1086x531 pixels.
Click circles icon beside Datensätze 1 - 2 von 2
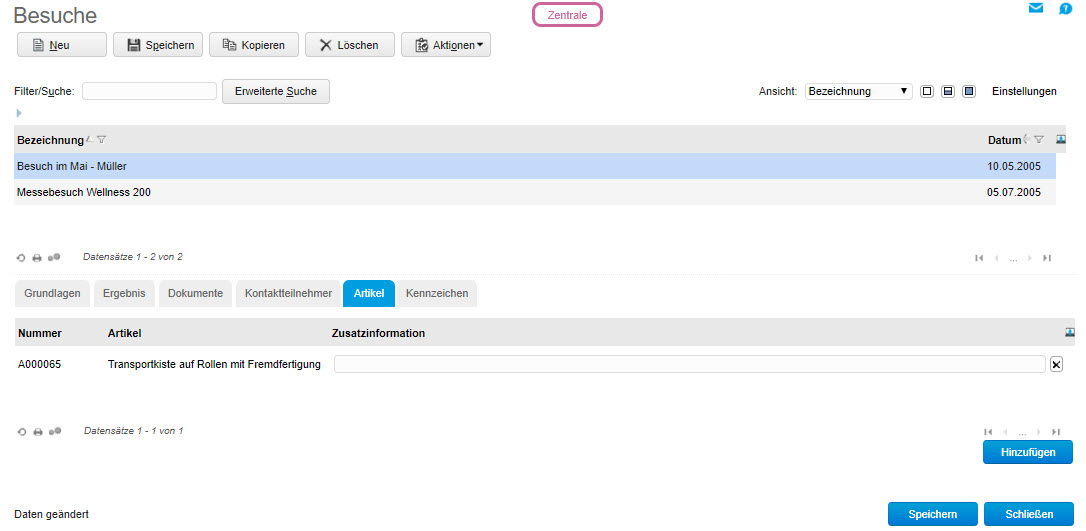click(54, 257)
